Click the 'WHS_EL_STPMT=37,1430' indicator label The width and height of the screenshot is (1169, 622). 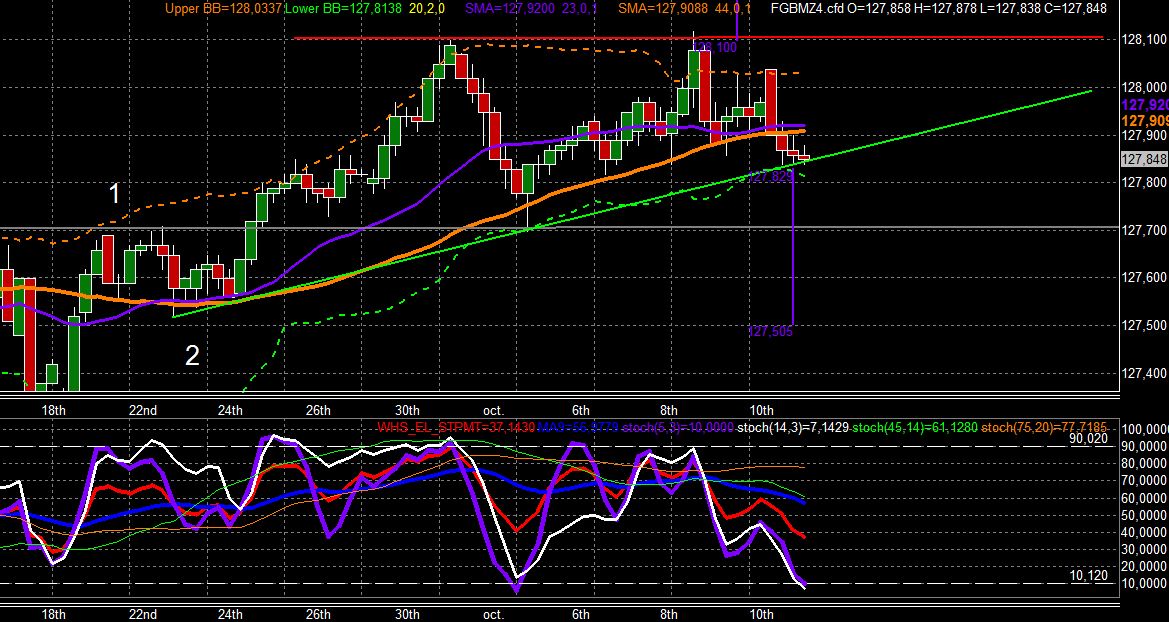tap(457, 428)
